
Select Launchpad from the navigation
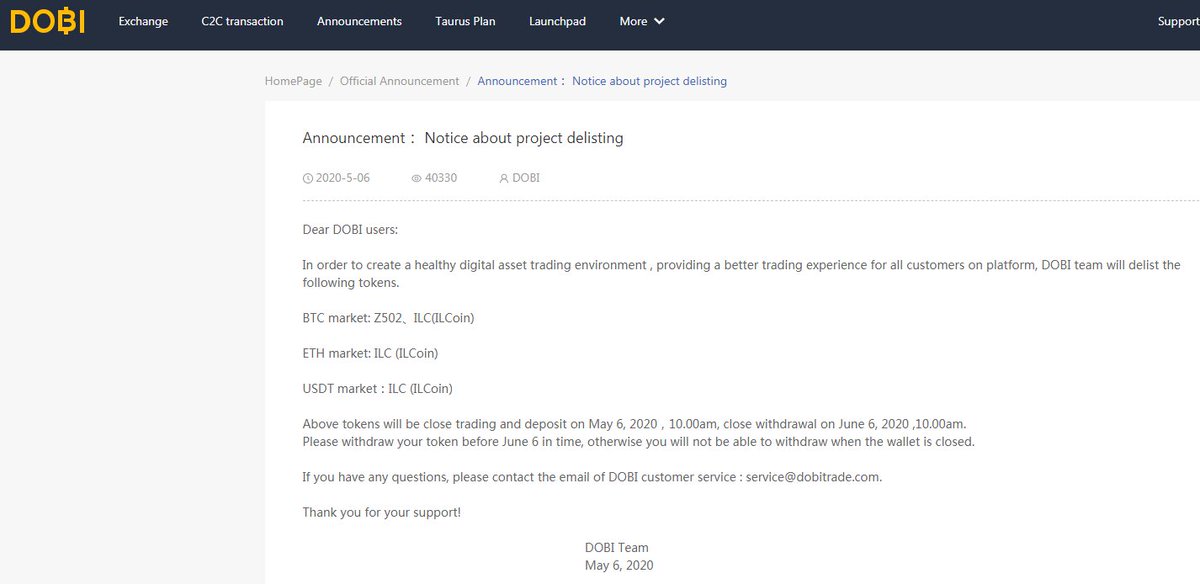click(x=557, y=20)
